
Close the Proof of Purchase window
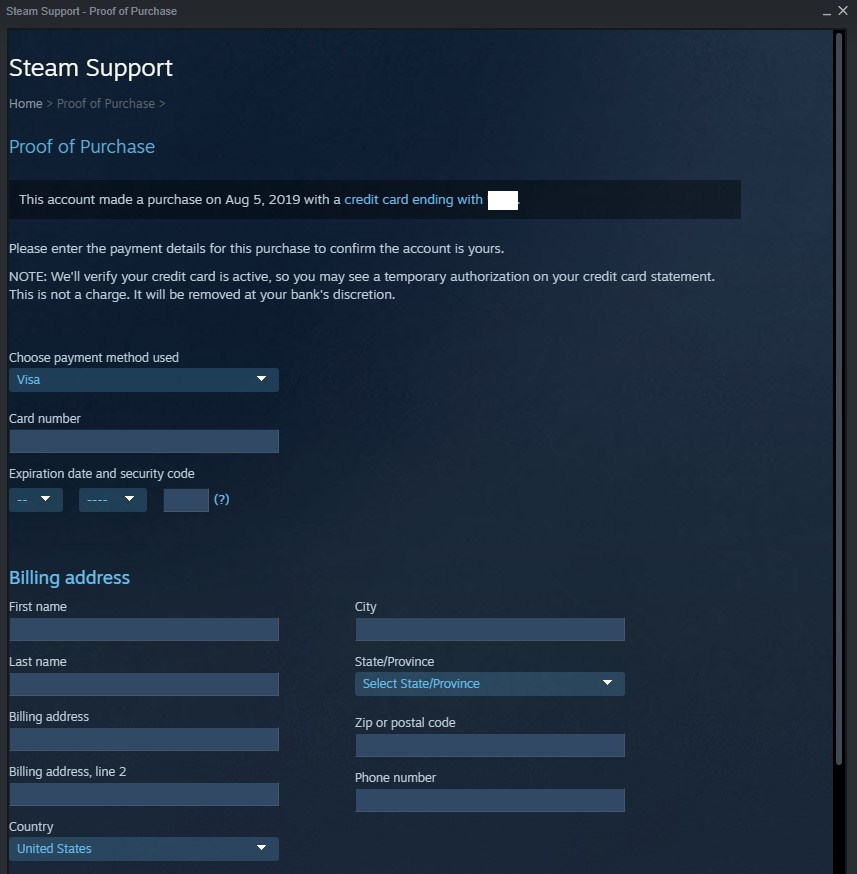843,11
